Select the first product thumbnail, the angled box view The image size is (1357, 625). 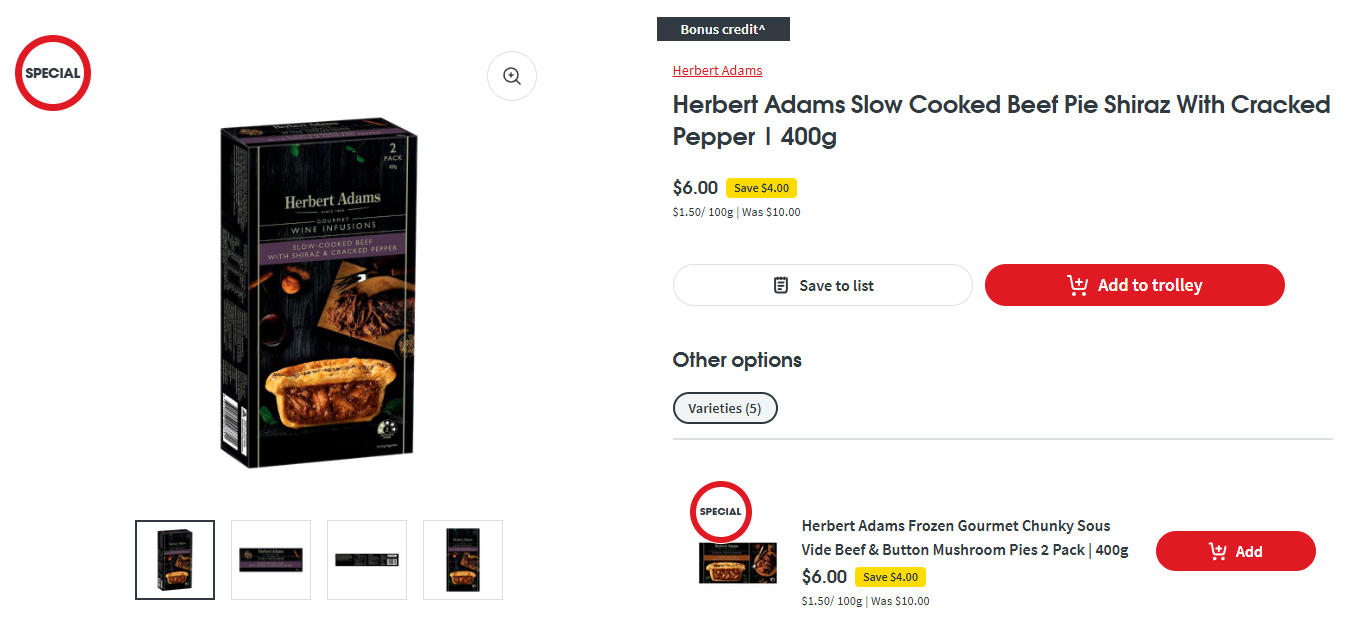point(175,560)
